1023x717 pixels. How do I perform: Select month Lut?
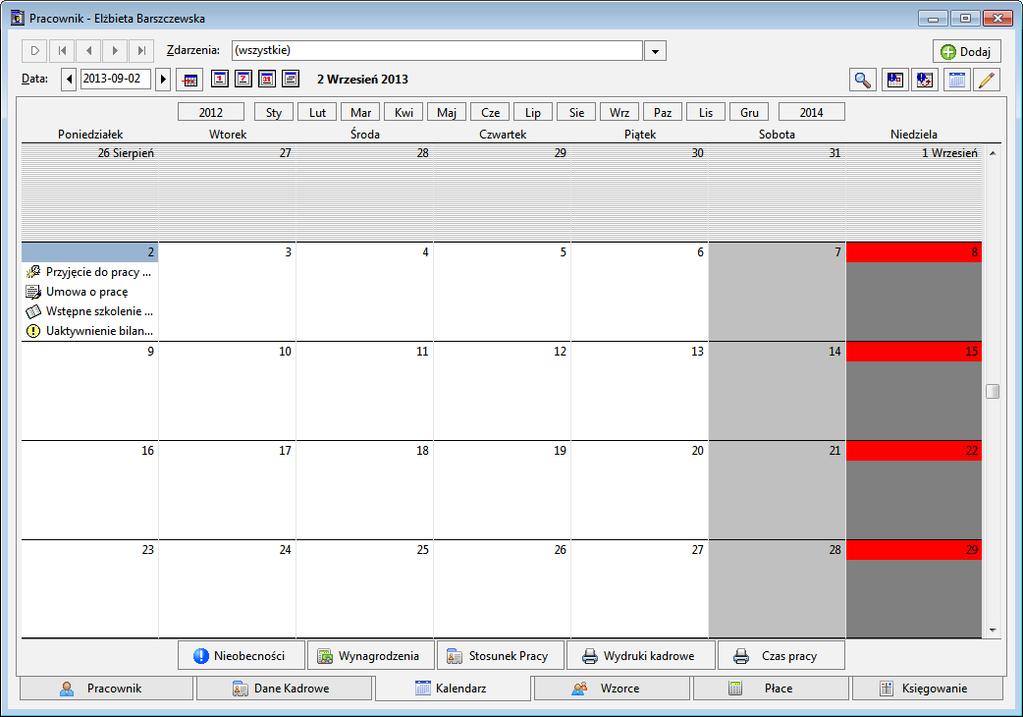point(317,112)
